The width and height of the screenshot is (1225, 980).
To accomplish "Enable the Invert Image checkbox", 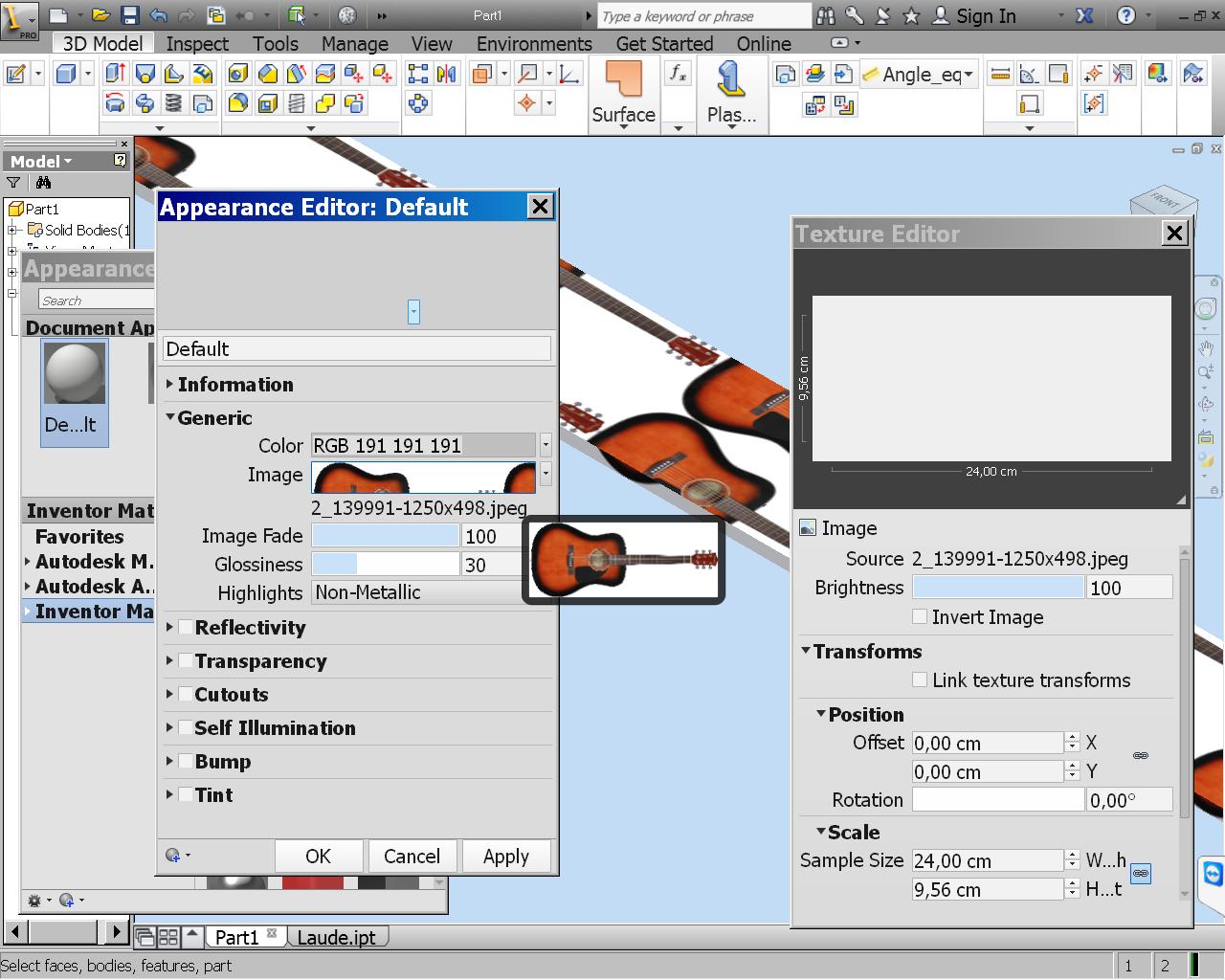I will click(x=920, y=617).
